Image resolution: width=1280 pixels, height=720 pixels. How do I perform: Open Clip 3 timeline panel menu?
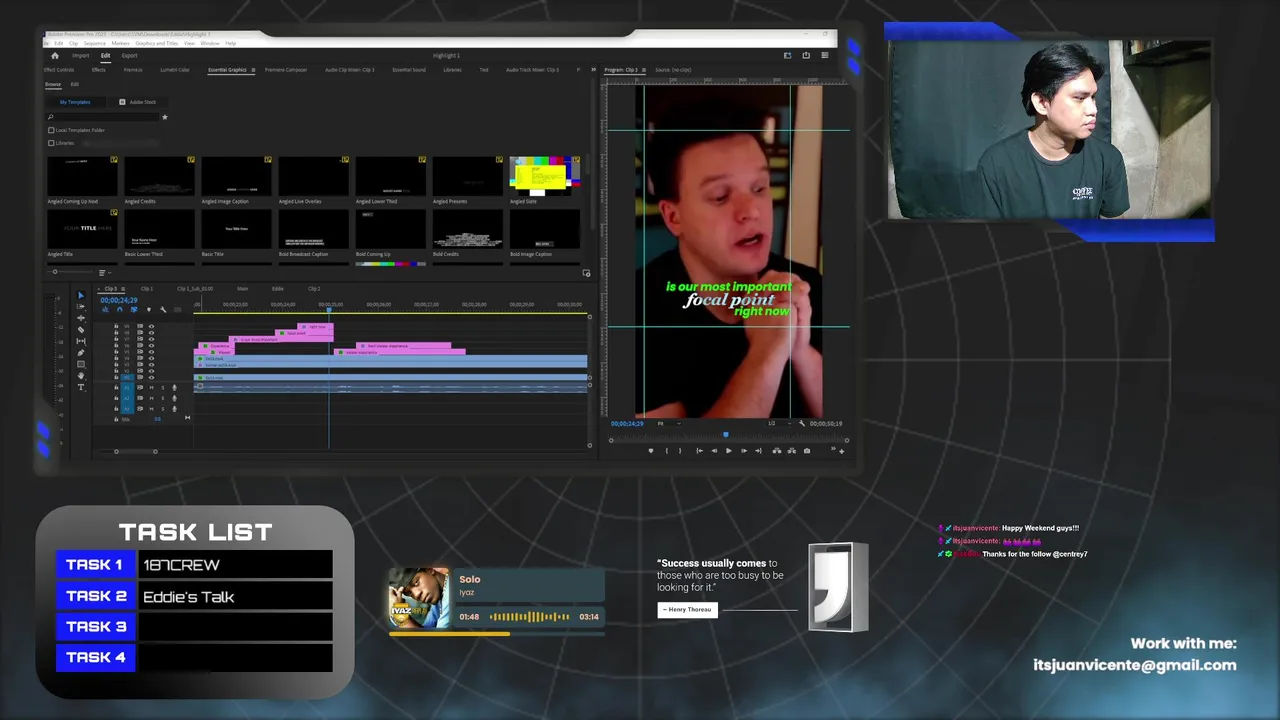coord(123,289)
